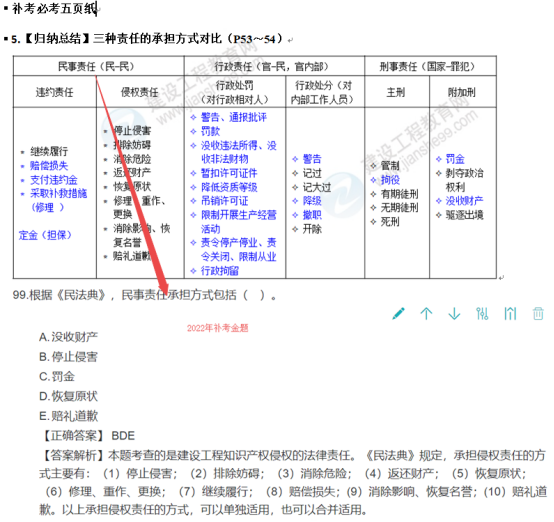Pick option E 赔礼道歉
The width and height of the screenshot is (554, 522).
click(68, 416)
